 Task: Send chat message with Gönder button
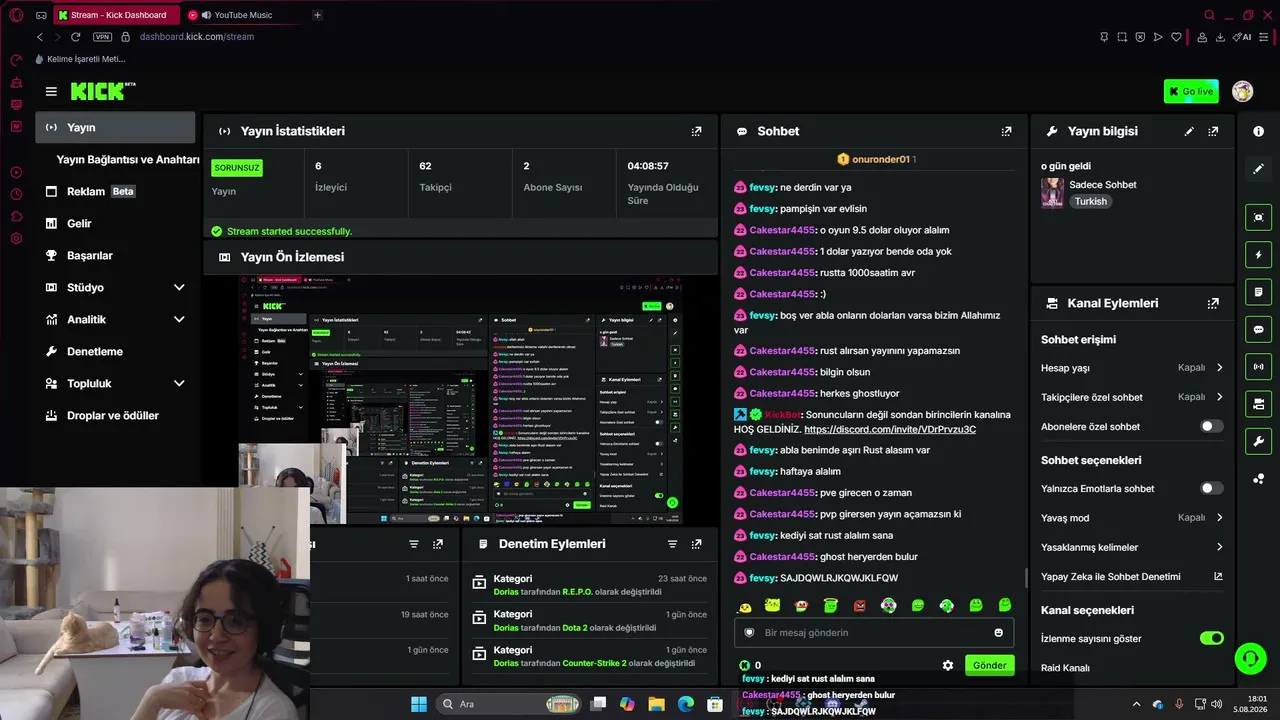989,665
